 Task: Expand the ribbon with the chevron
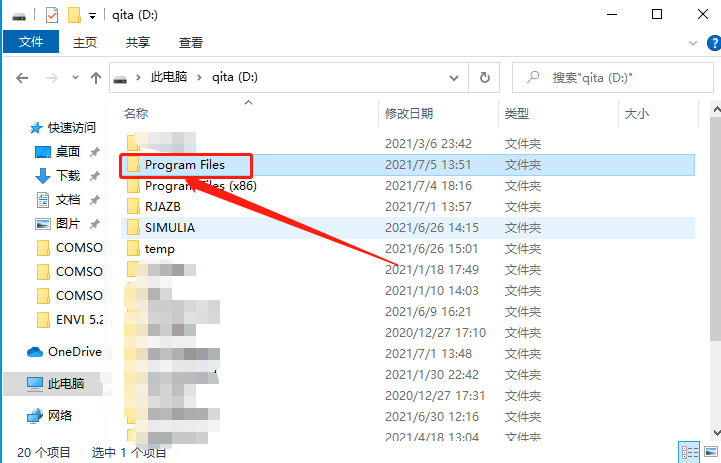pos(692,43)
